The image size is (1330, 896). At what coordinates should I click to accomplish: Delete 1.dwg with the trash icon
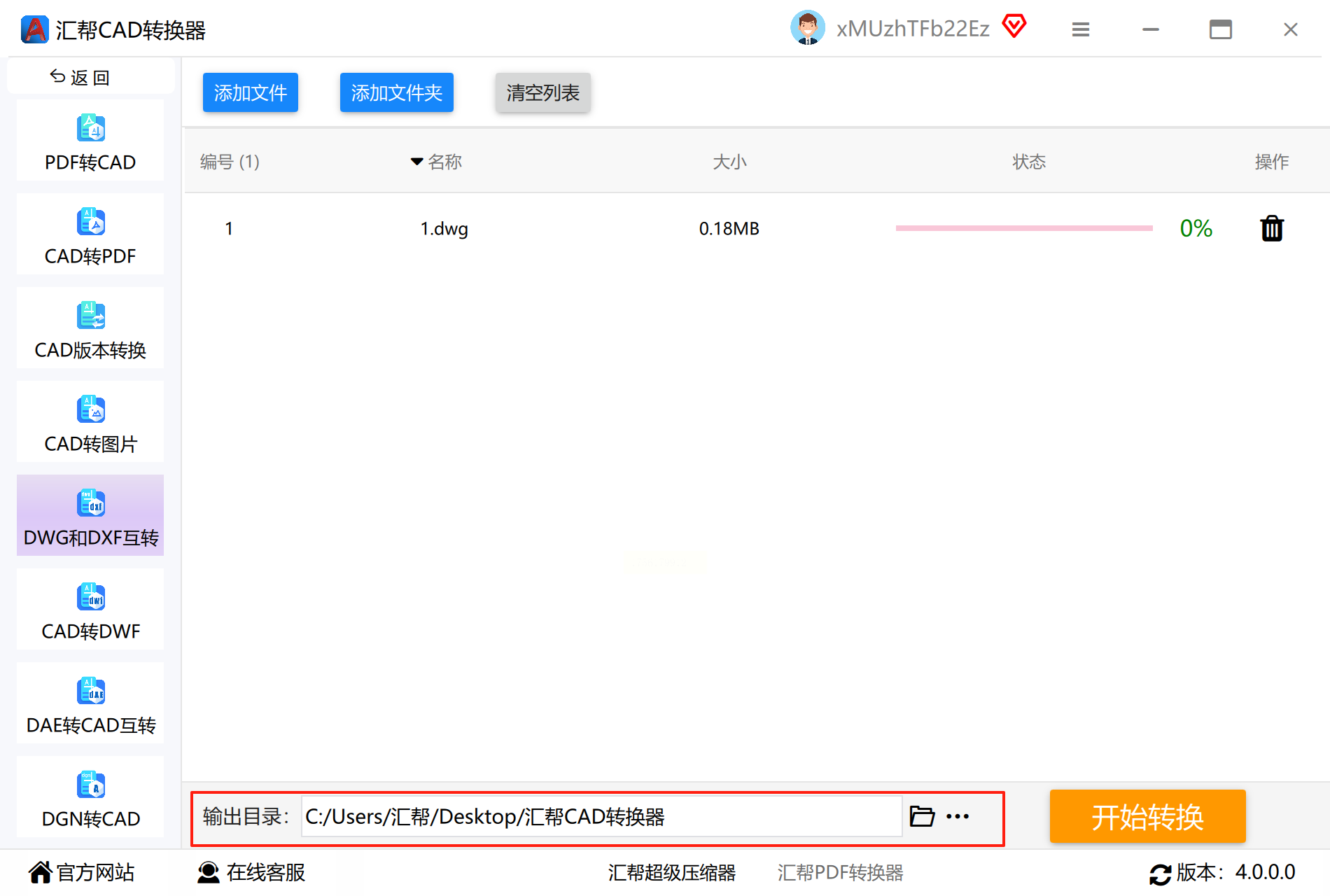(x=1272, y=228)
